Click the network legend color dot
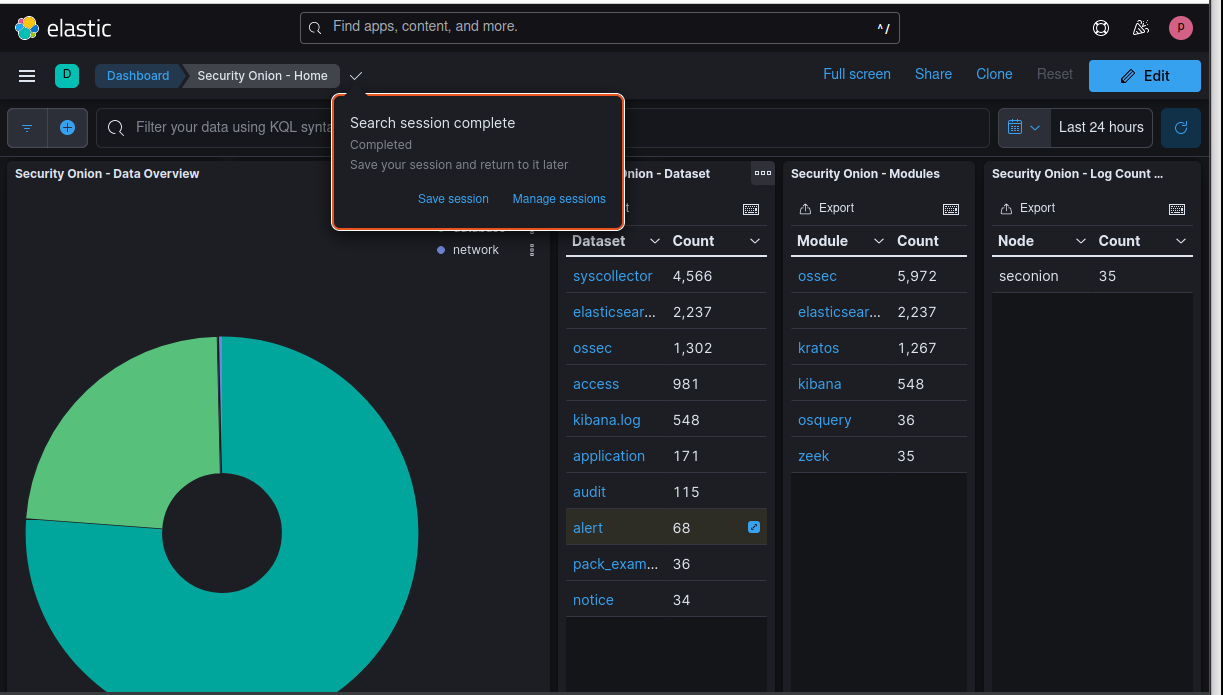This screenshot has height=695, width=1223. (x=441, y=250)
